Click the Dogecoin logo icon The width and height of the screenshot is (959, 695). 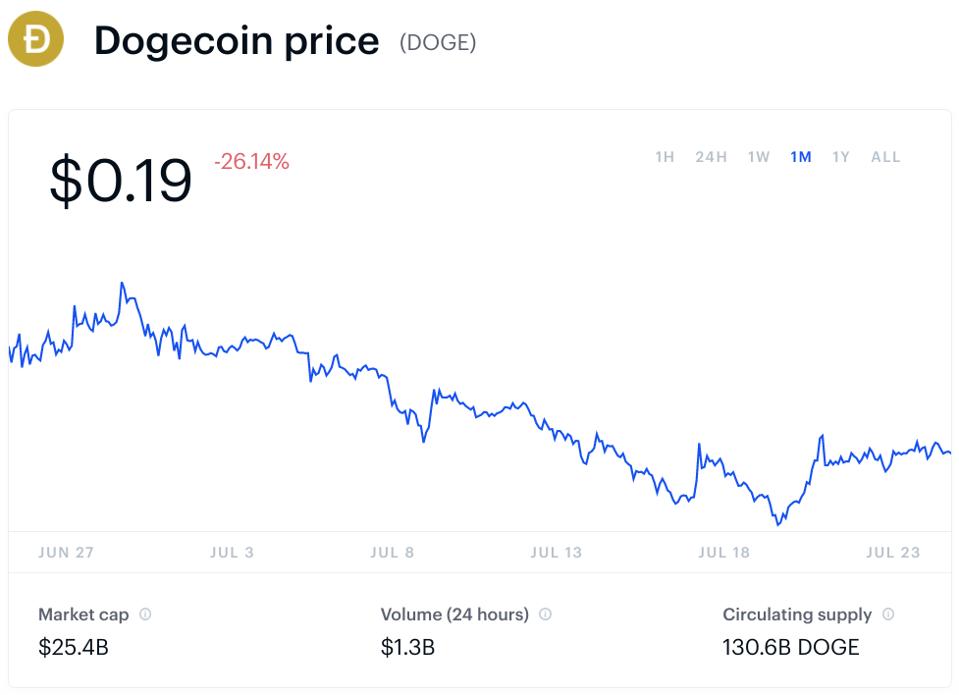pyautogui.click(x=35, y=39)
